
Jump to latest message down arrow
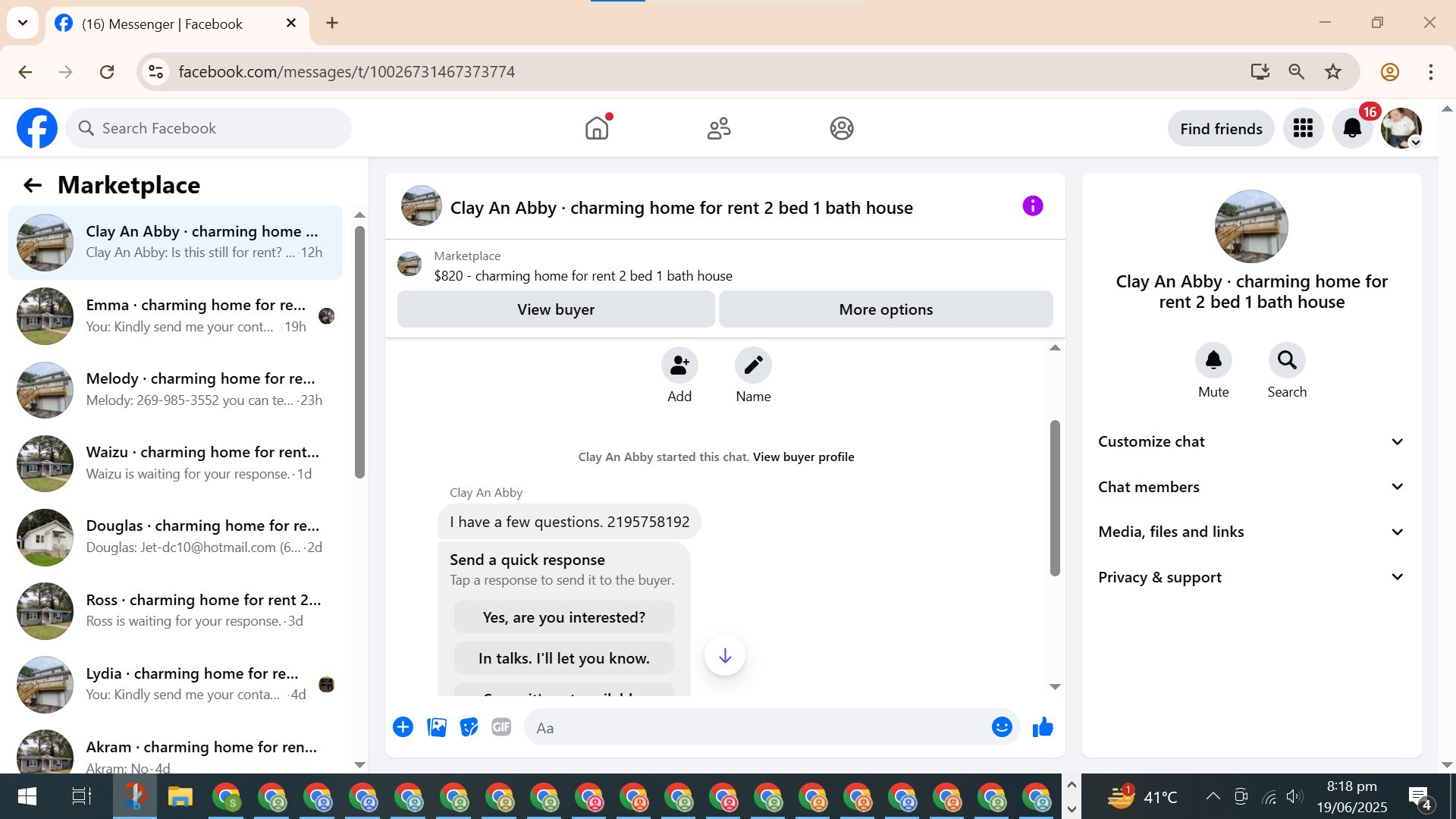tap(725, 655)
